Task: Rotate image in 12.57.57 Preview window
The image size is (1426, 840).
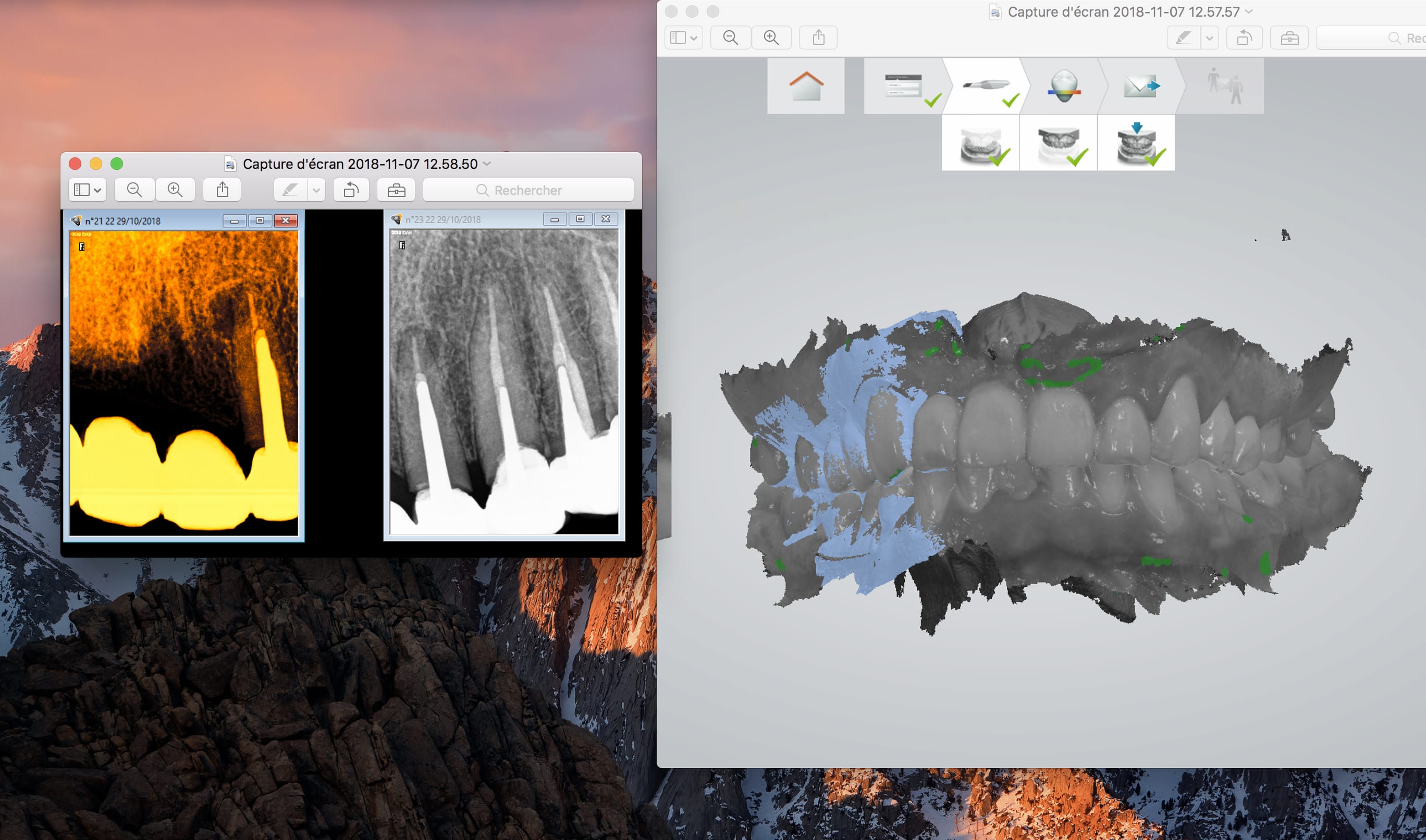Action: pos(1244,38)
